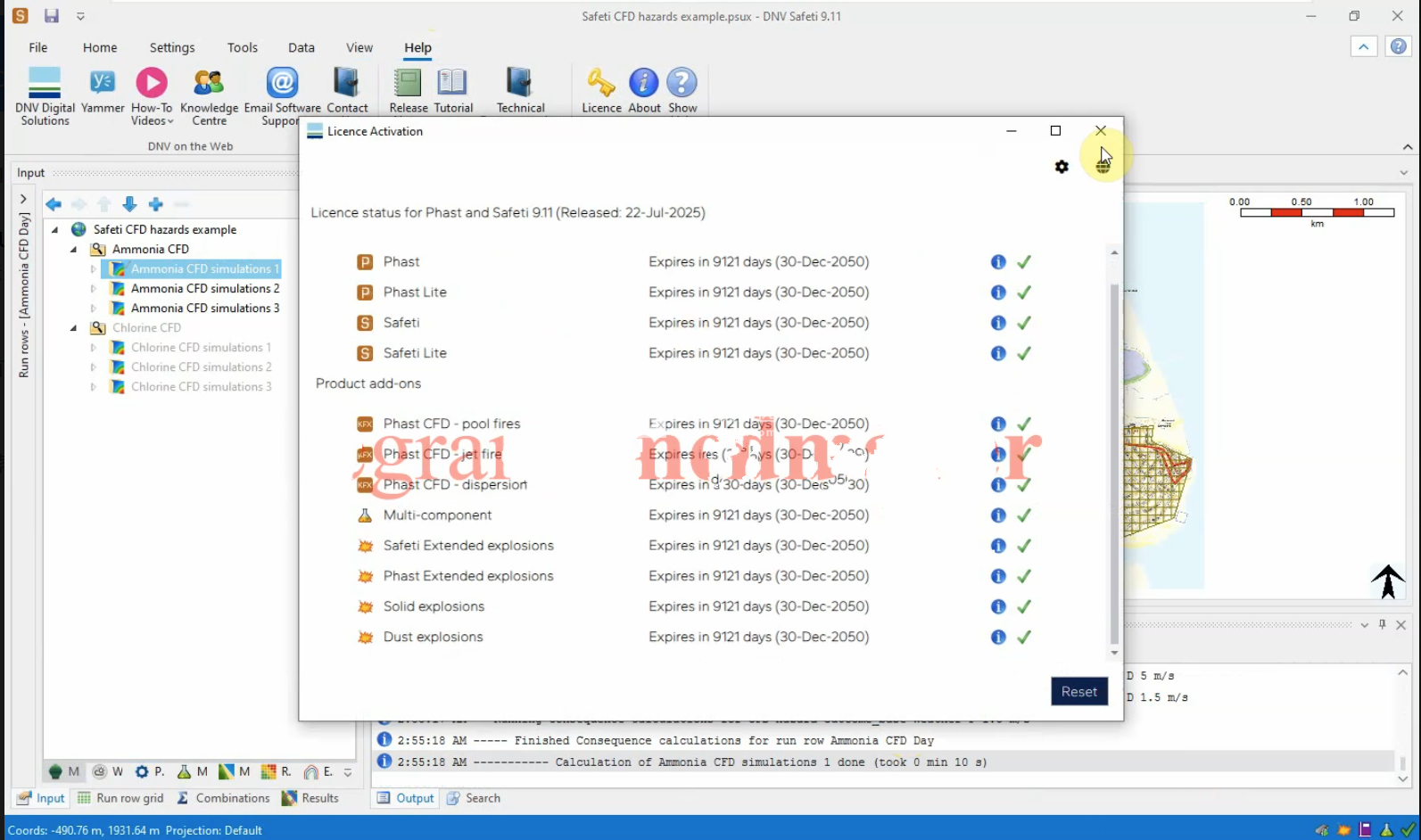Image resolution: width=1421 pixels, height=840 pixels.
Task: Expand Ammonia CFD simulations 2 node
Action: 94,289
